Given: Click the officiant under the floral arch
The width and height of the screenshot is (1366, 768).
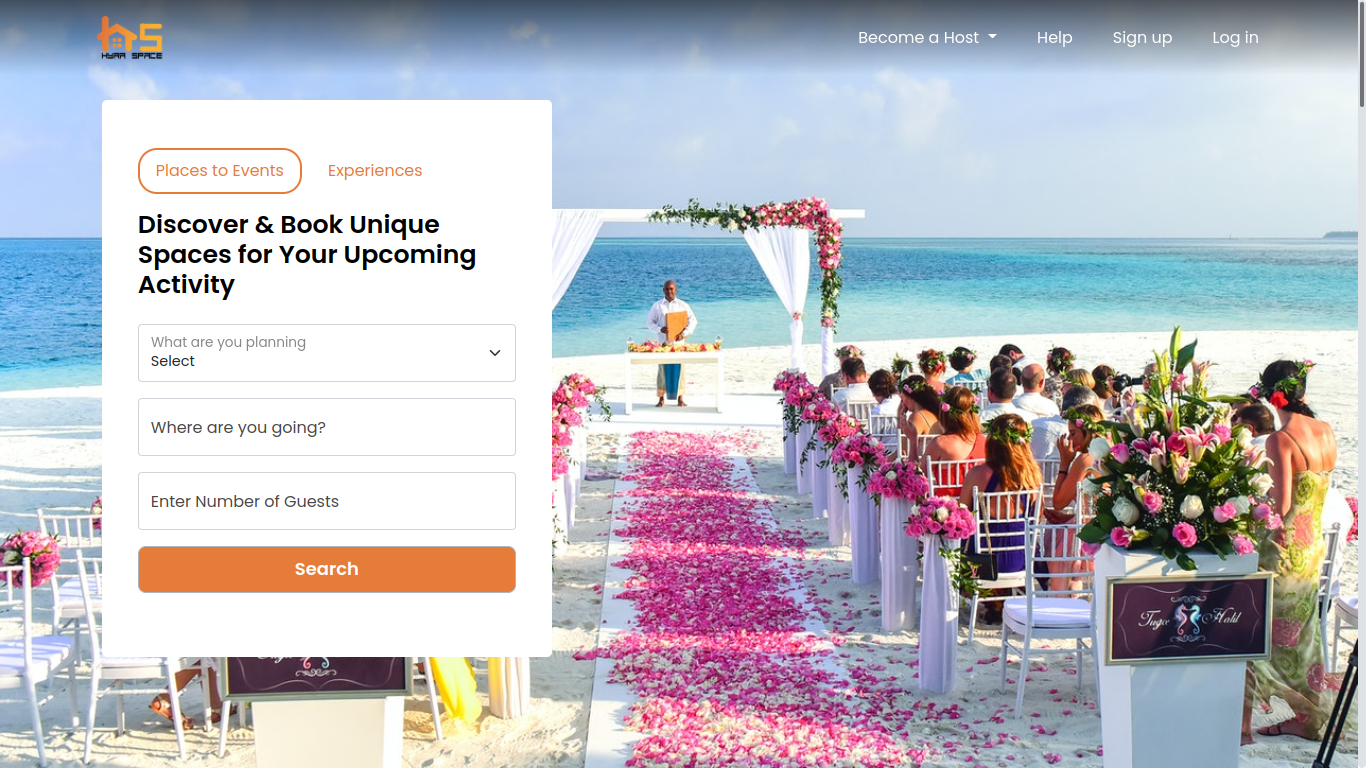Looking at the screenshot, I should tap(671, 342).
